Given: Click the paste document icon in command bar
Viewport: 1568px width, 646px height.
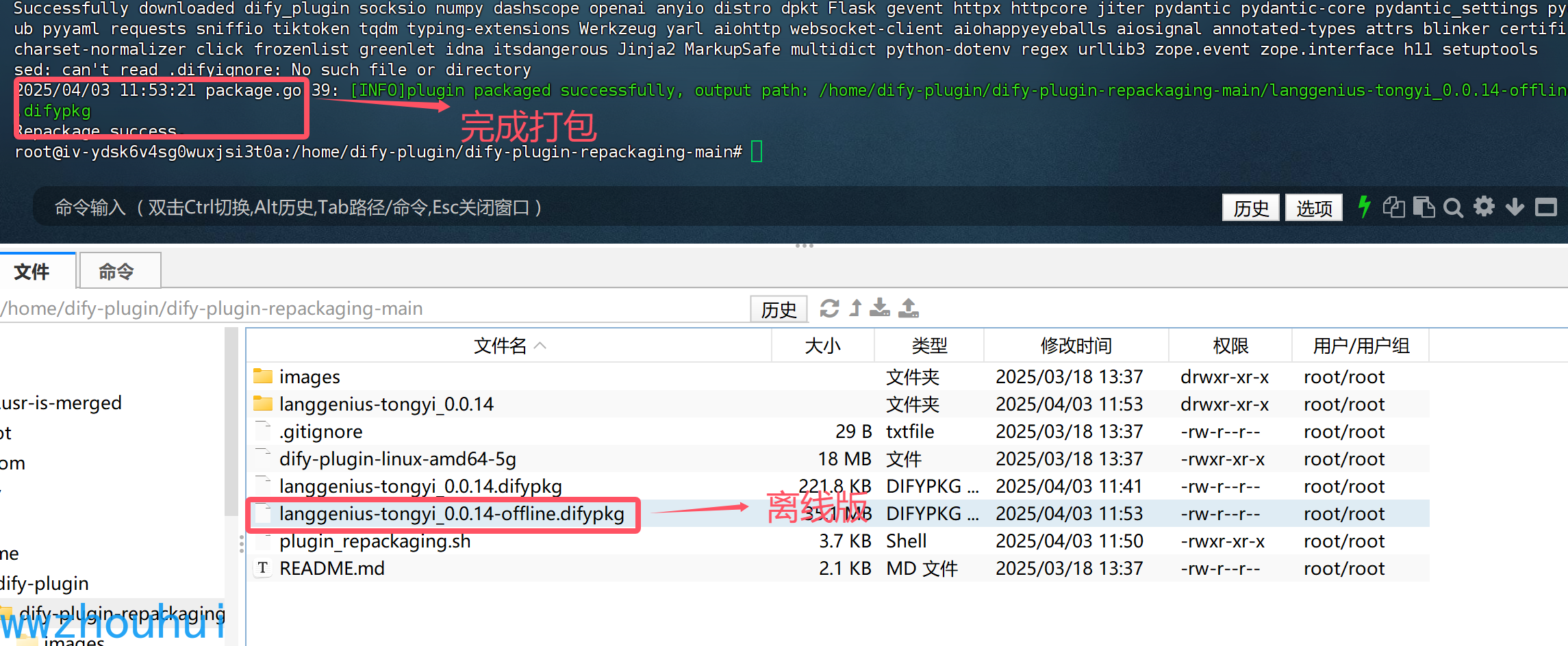Looking at the screenshot, I should tap(1425, 207).
